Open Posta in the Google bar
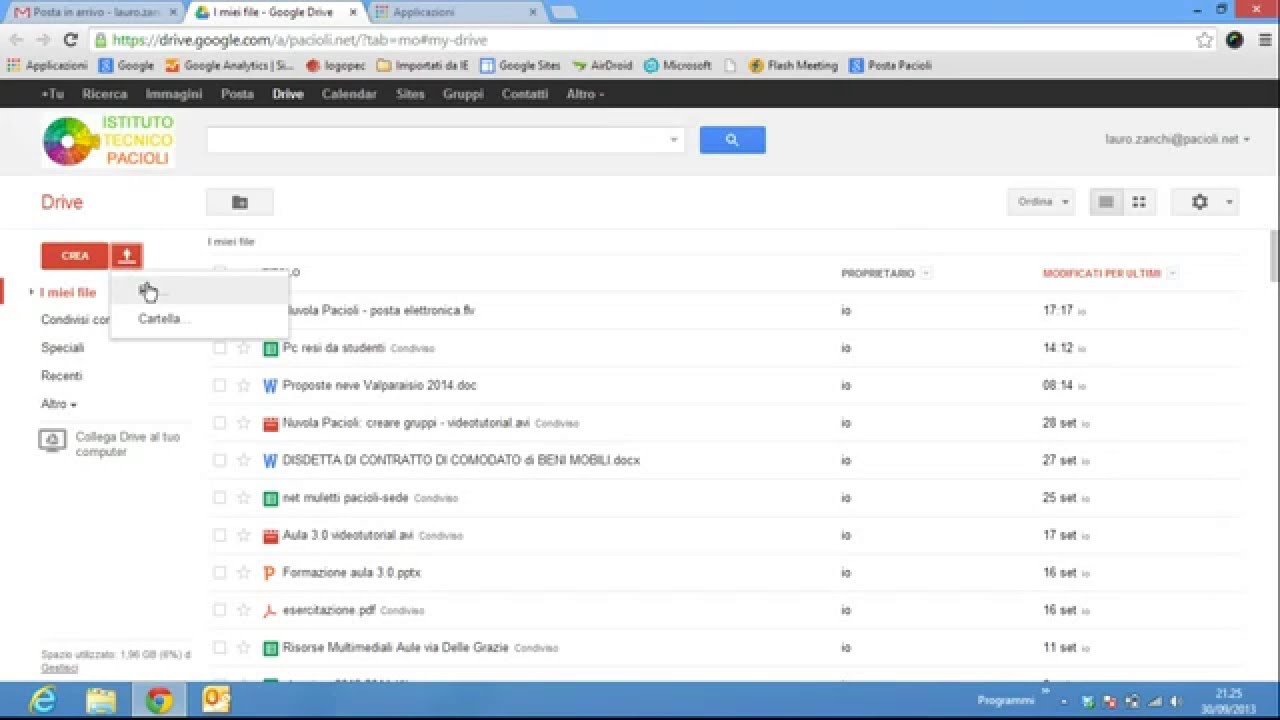The height and width of the screenshot is (720, 1280). (237, 94)
